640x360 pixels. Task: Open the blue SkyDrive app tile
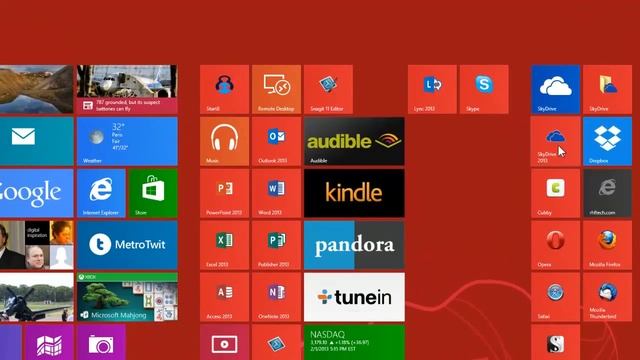(556, 89)
